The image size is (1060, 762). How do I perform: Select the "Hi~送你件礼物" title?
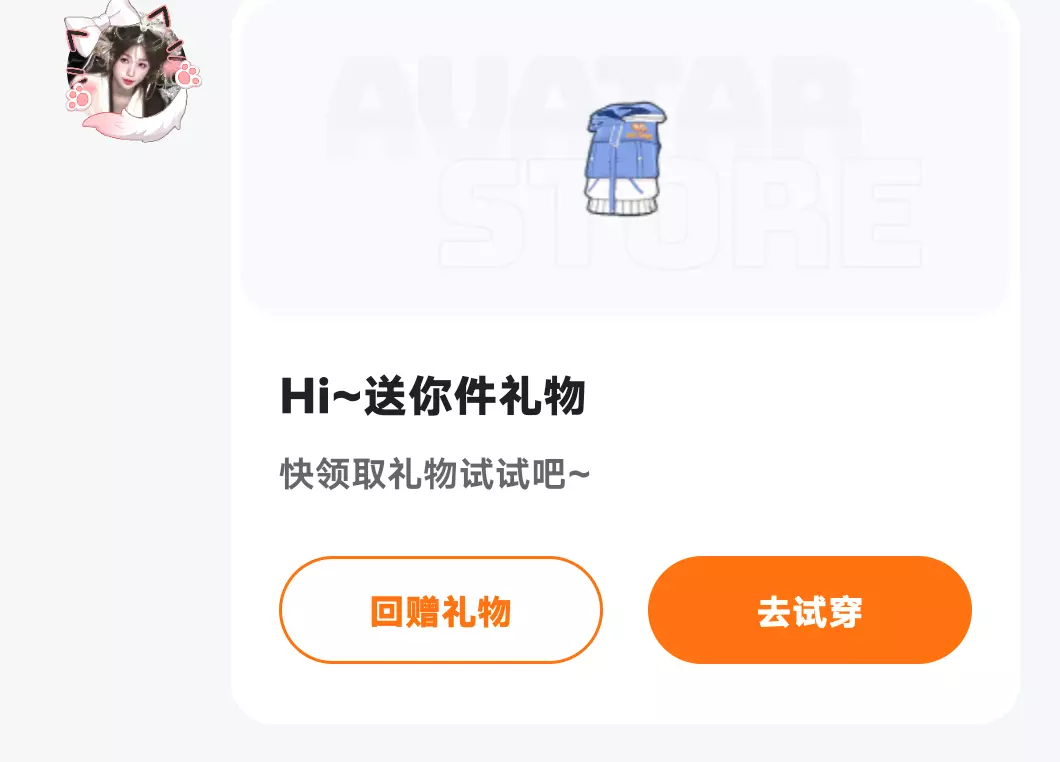(433, 396)
